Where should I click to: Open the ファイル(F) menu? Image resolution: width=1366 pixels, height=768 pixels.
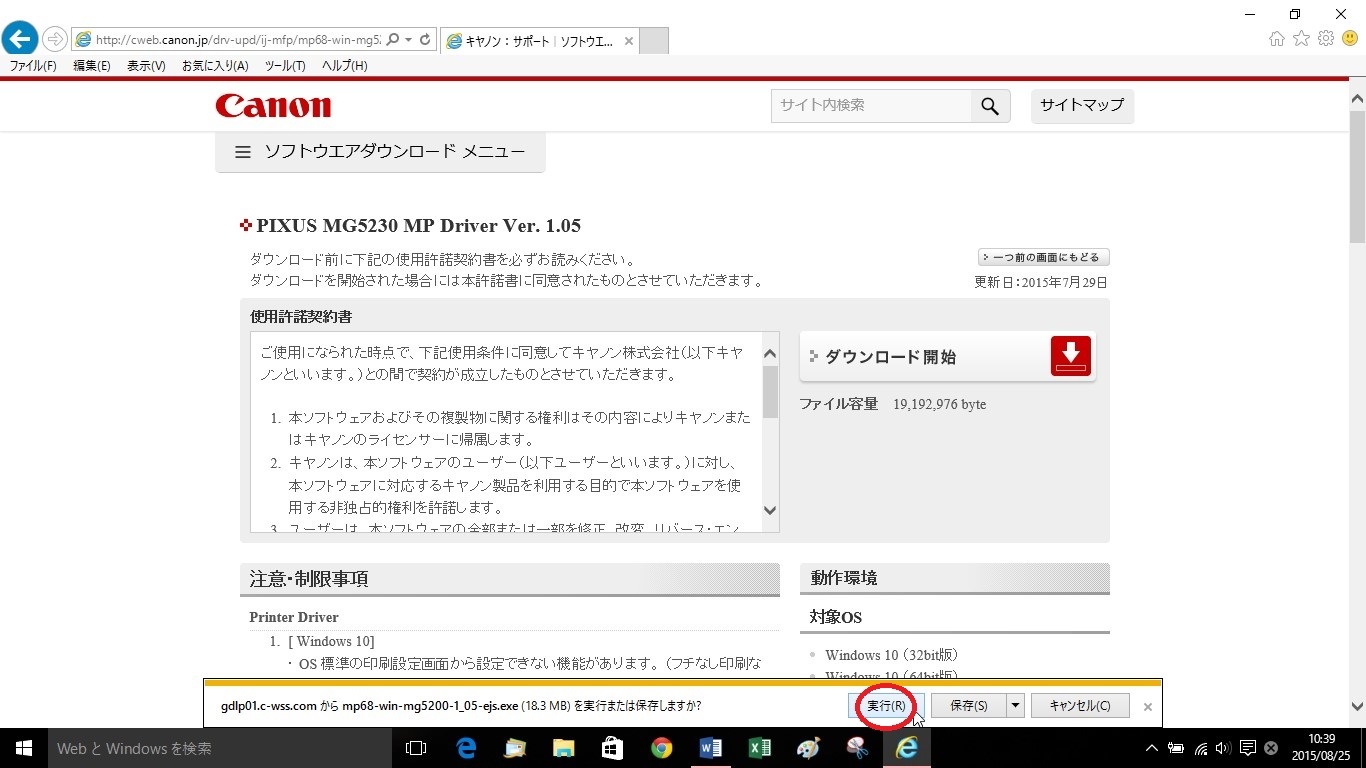pyautogui.click(x=33, y=66)
